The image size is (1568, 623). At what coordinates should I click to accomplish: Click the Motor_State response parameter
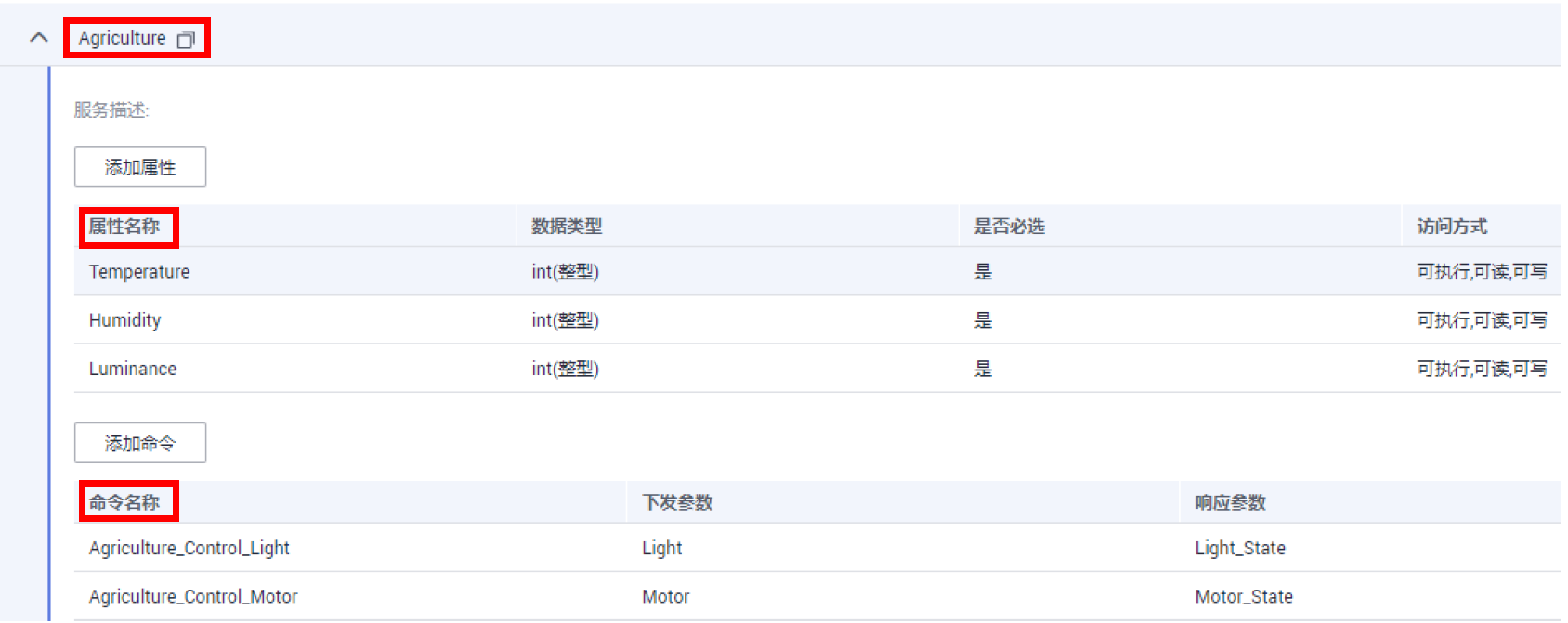click(x=1244, y=596)
